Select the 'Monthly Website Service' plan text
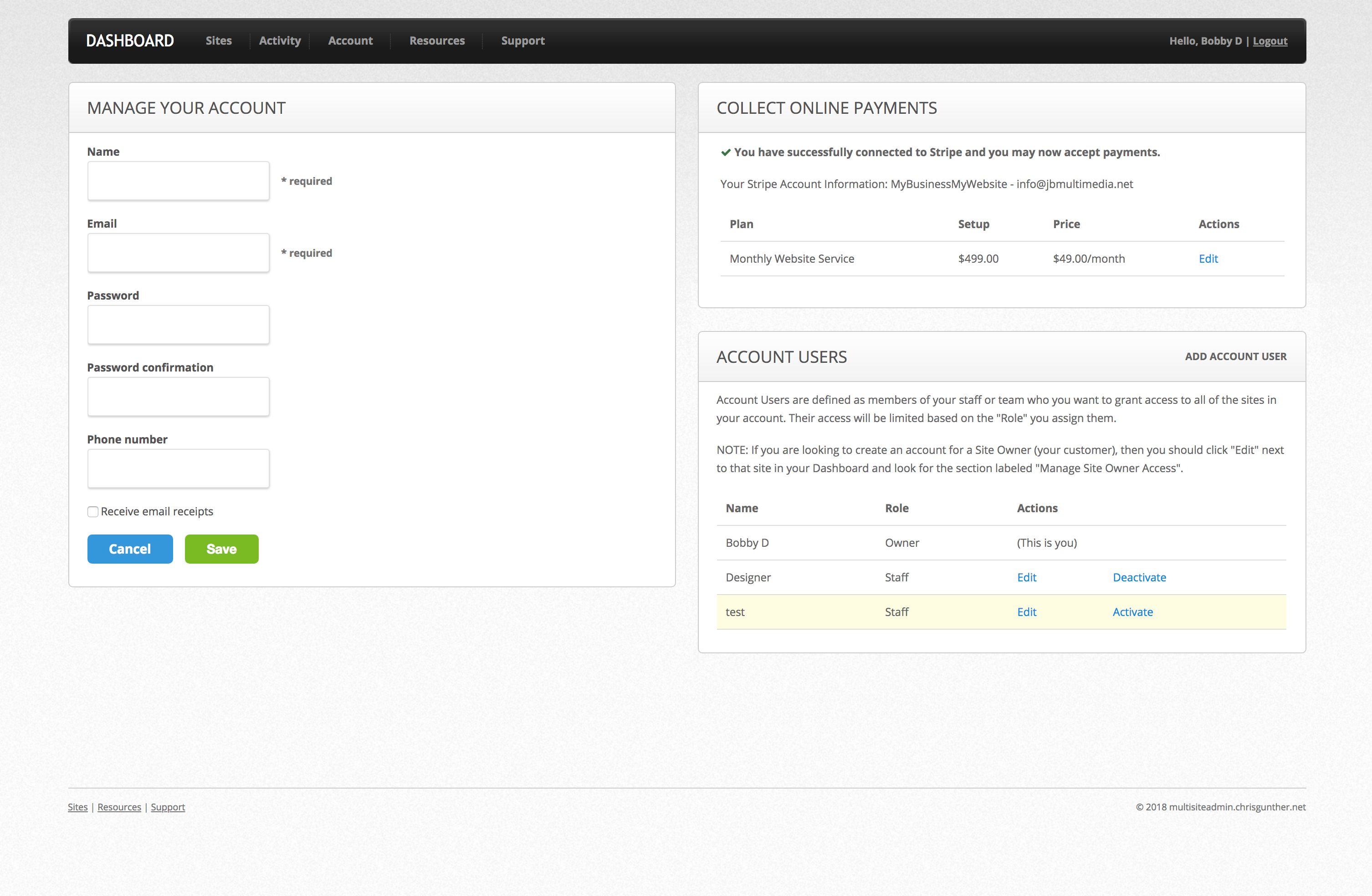 point(792,259)
